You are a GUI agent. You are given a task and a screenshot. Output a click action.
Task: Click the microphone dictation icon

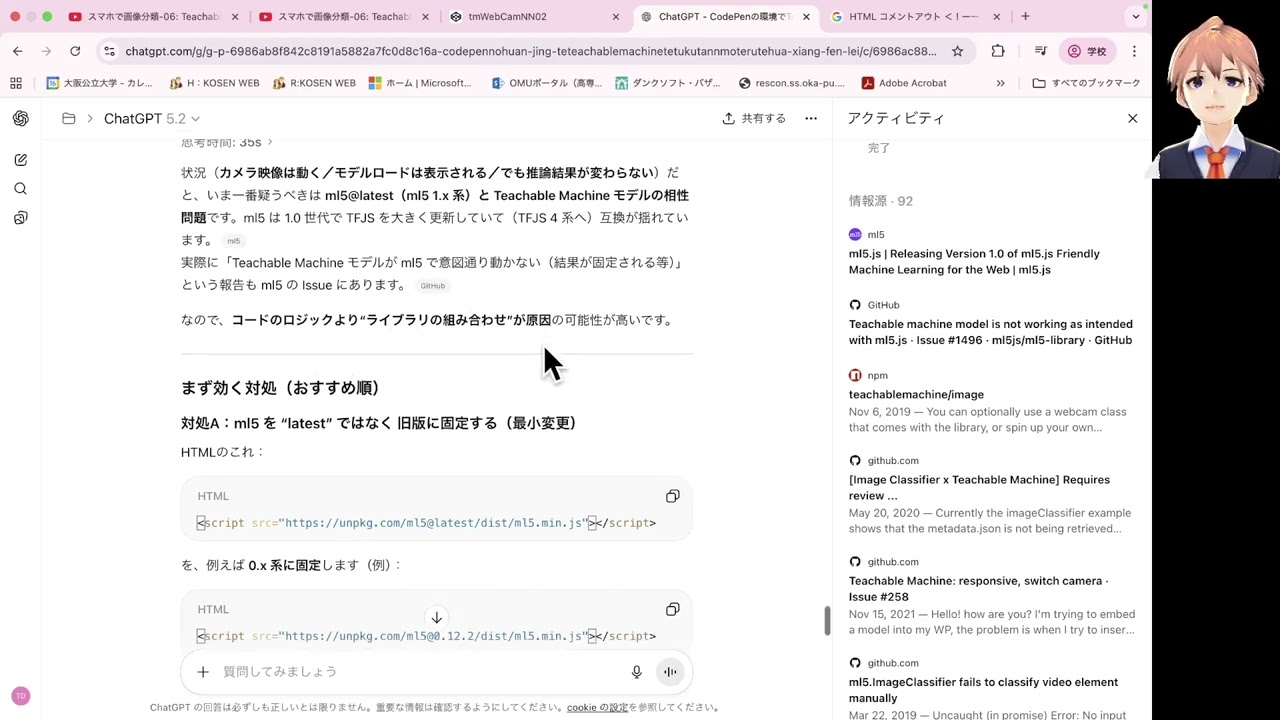636,672
